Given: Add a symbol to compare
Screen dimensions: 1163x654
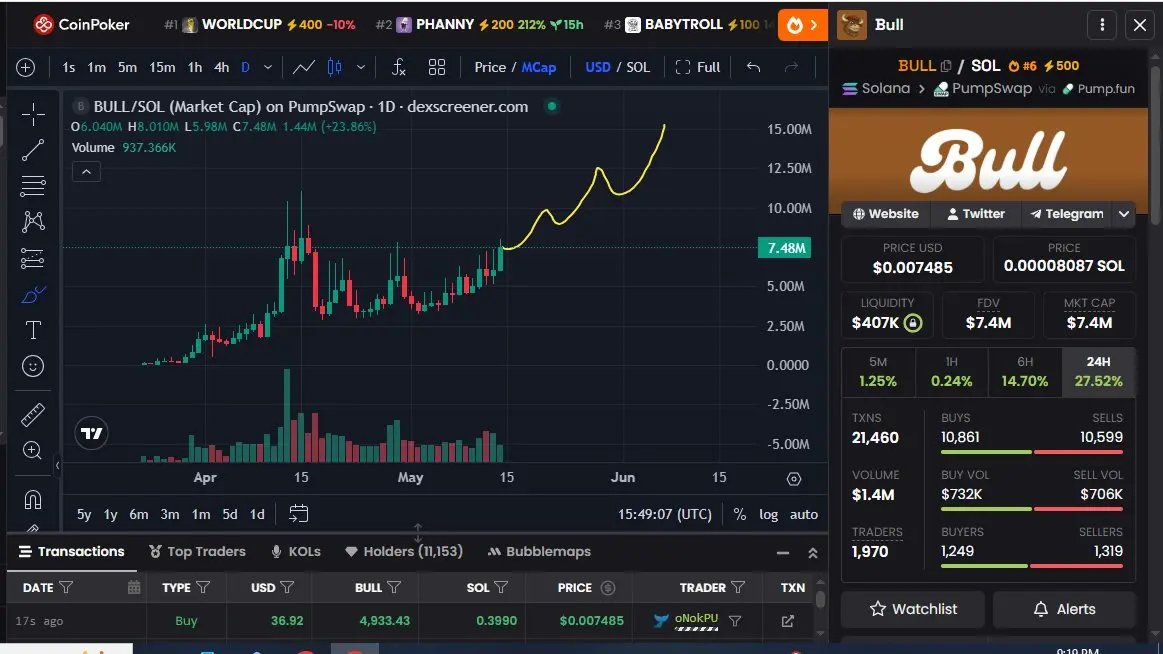Looking at the screenshot, I should click(x=25, y=67).
